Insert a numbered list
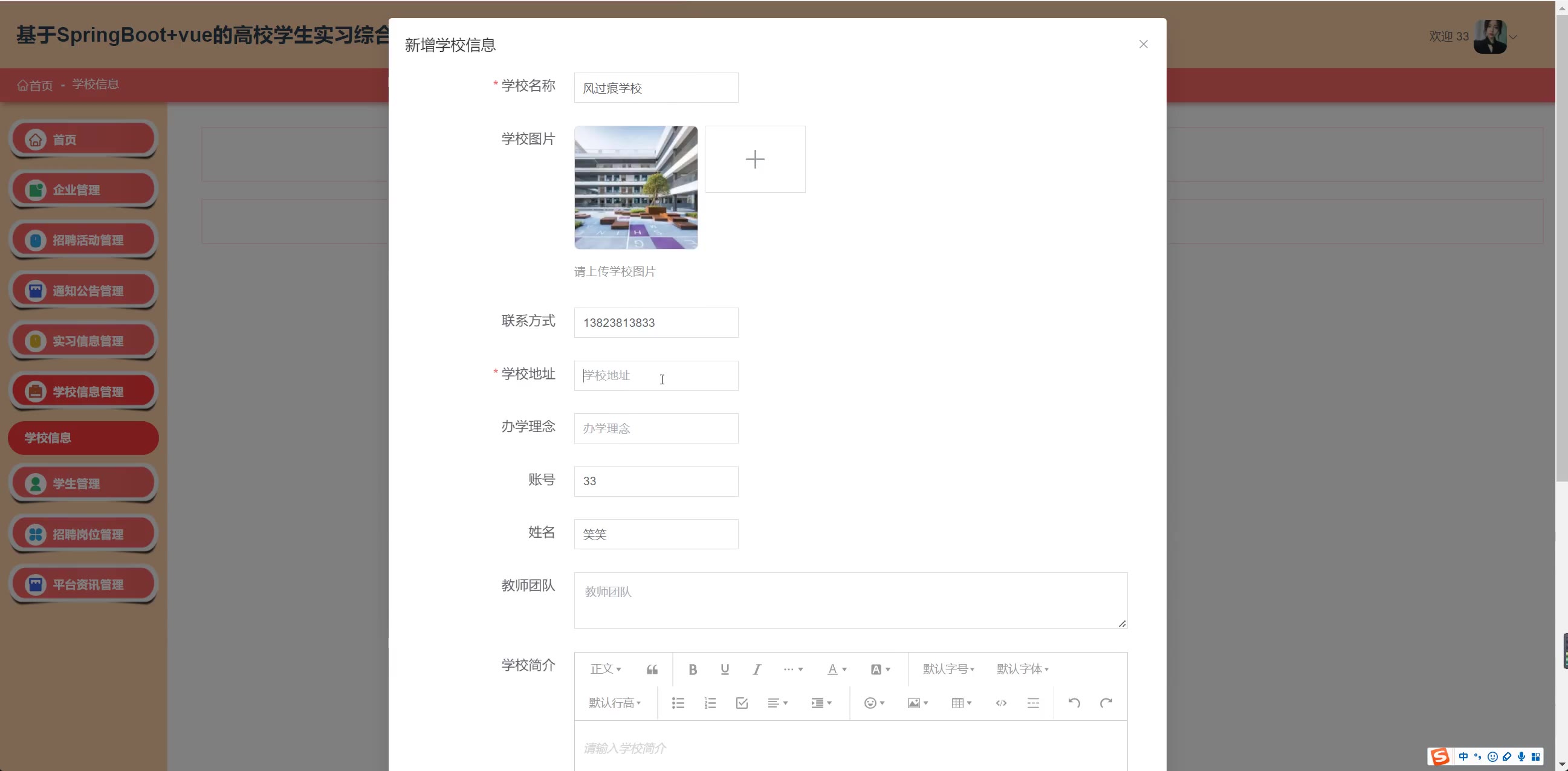 tap(710, 703)
